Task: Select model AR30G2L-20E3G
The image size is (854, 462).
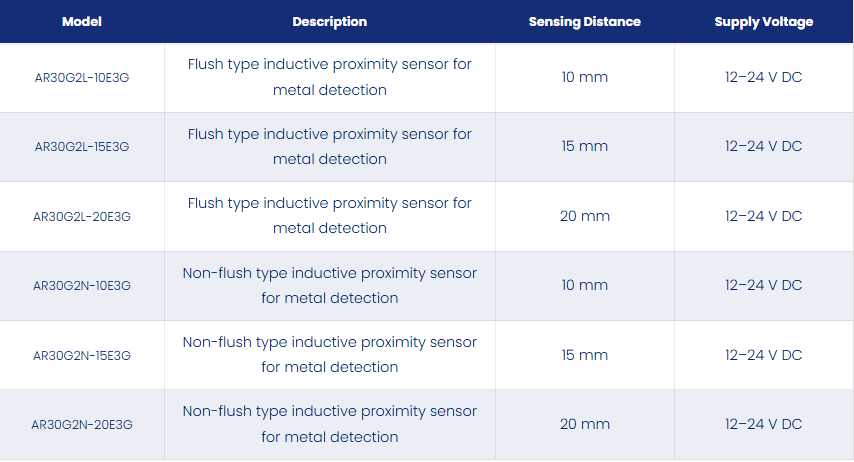Action: 82,216
